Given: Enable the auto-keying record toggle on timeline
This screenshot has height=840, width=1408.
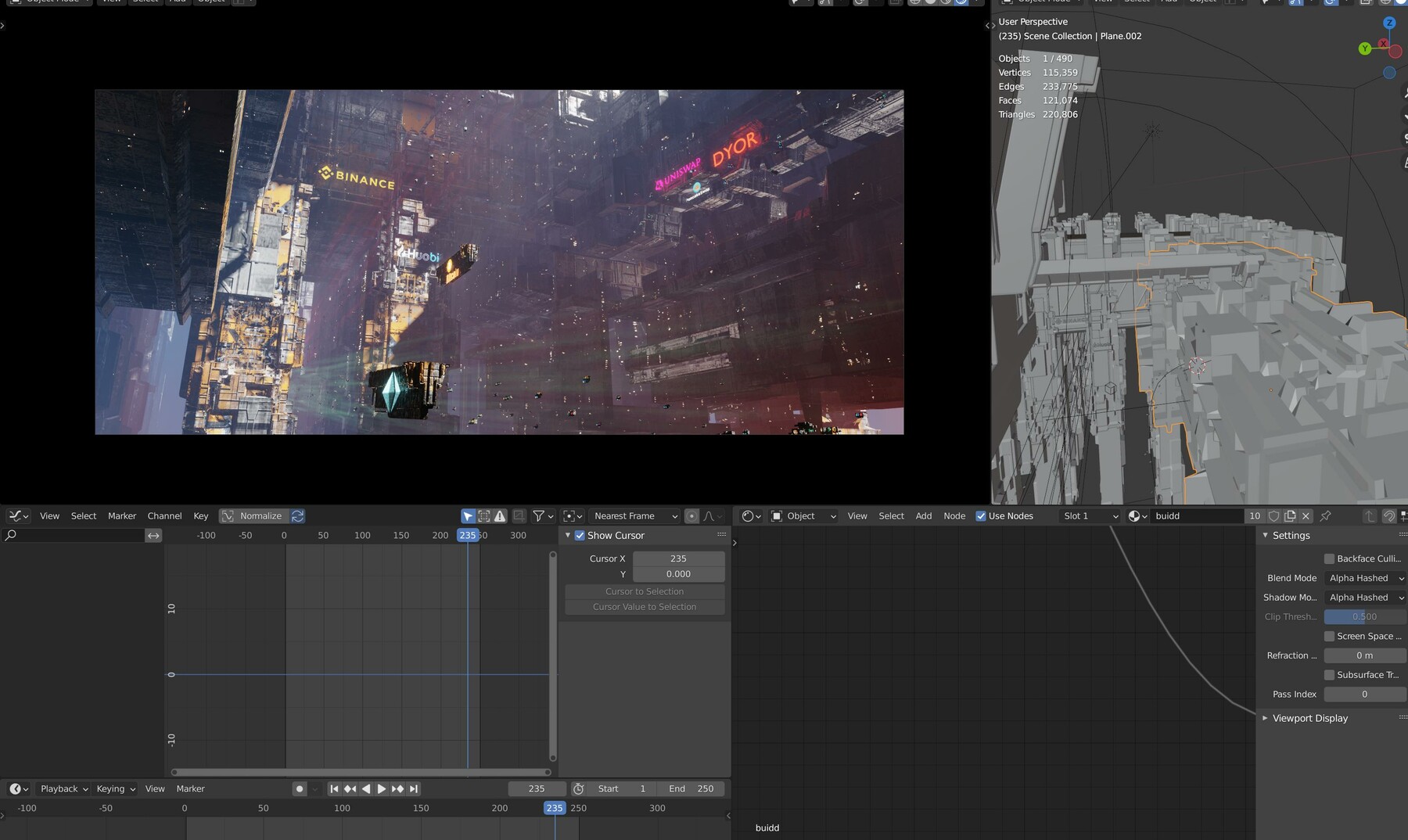Looking at the screenshot, I should pos(300,788).
